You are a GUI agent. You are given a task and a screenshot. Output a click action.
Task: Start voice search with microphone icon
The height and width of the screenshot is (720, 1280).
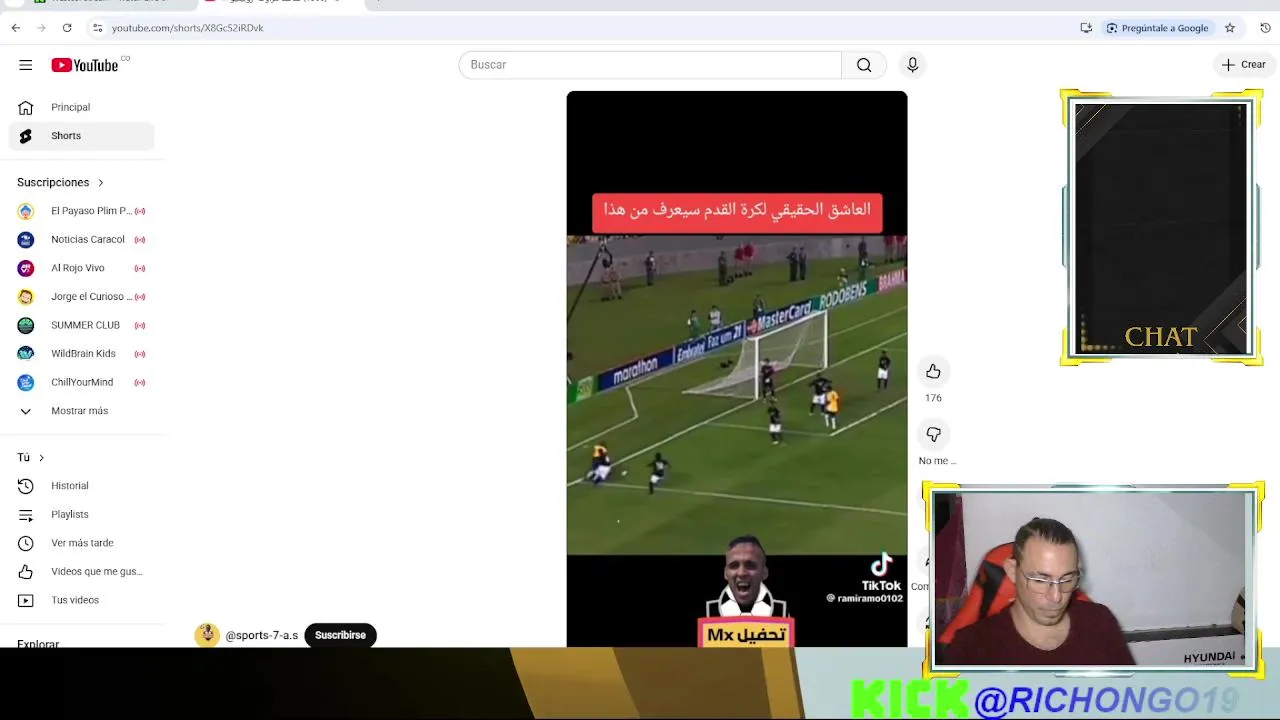point(912,65)
